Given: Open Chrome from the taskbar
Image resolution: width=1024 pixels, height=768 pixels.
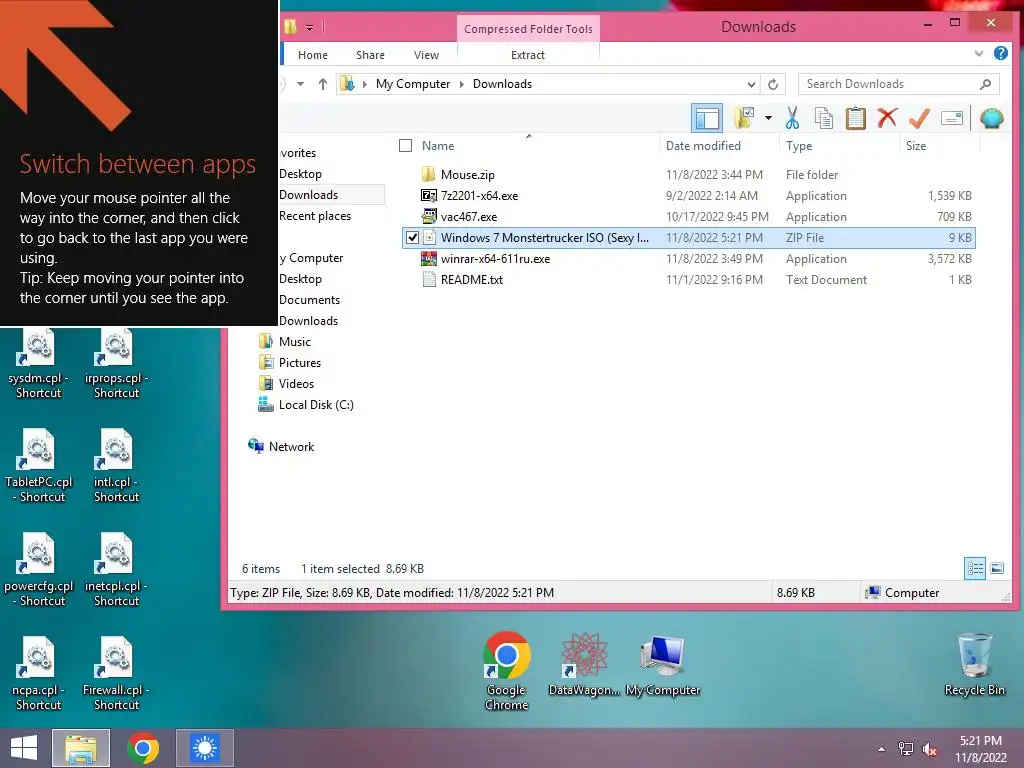Looking at the screenshot, I should click(143, 748).
